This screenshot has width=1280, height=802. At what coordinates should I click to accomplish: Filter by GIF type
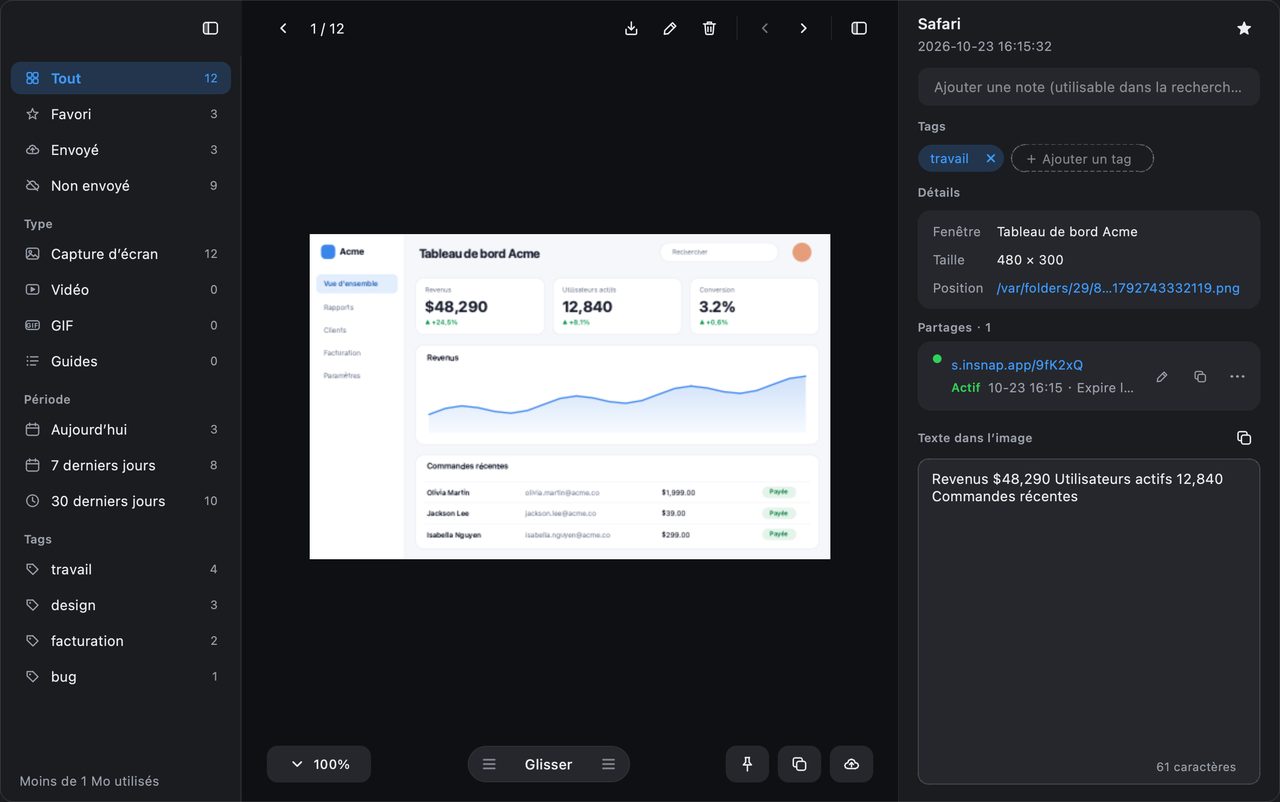pyautogui.click(x=121, y=325)
